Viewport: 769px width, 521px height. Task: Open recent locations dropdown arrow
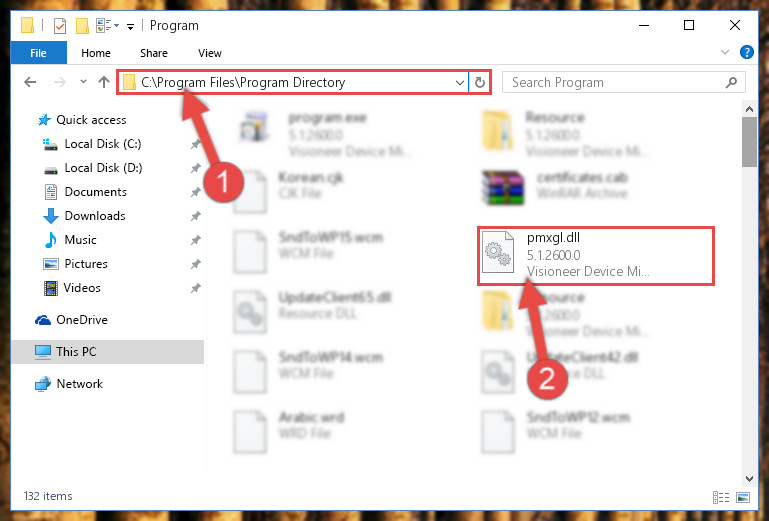point(83,82)
